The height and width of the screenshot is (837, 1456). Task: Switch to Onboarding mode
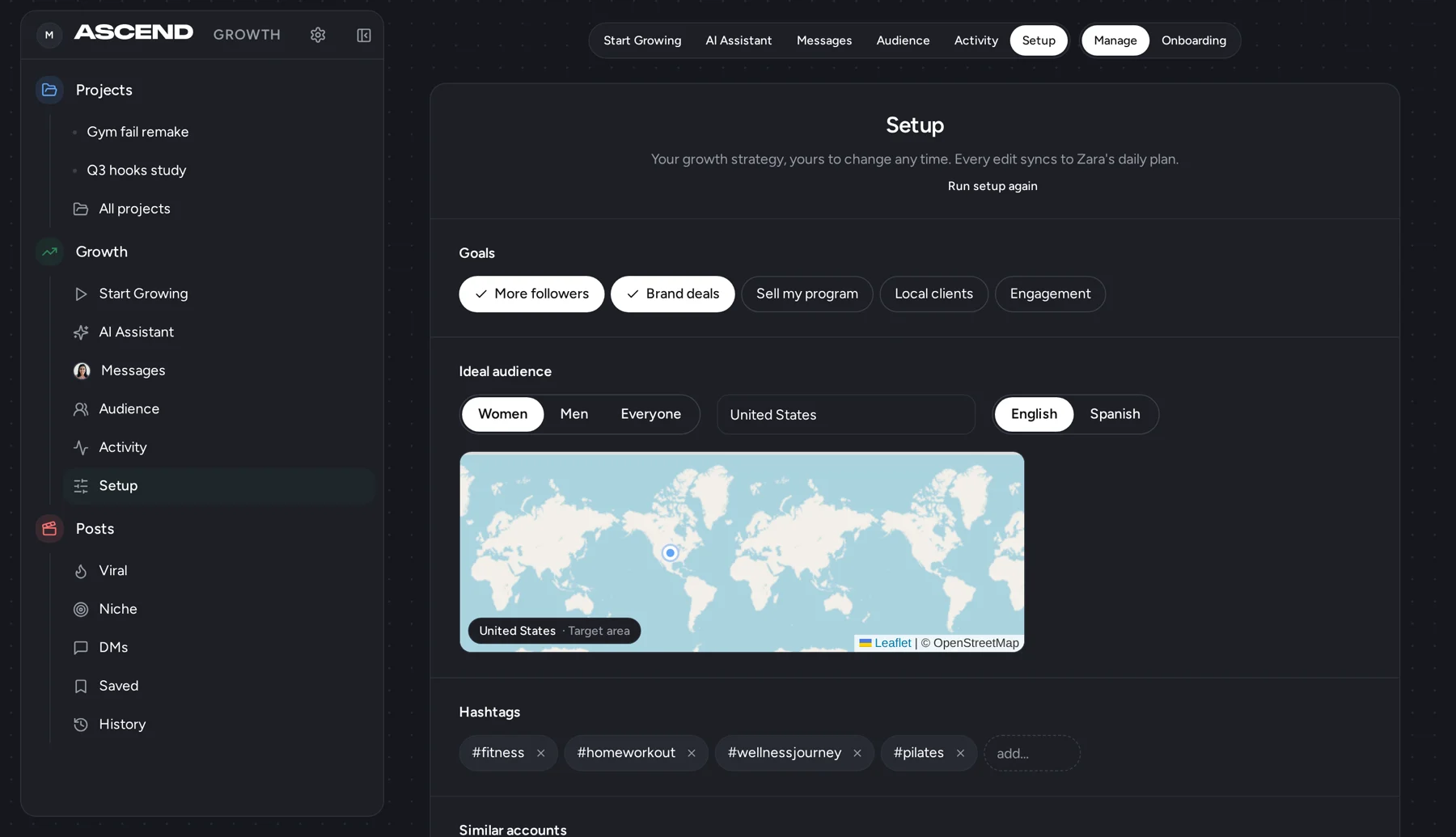[1194, 40]
